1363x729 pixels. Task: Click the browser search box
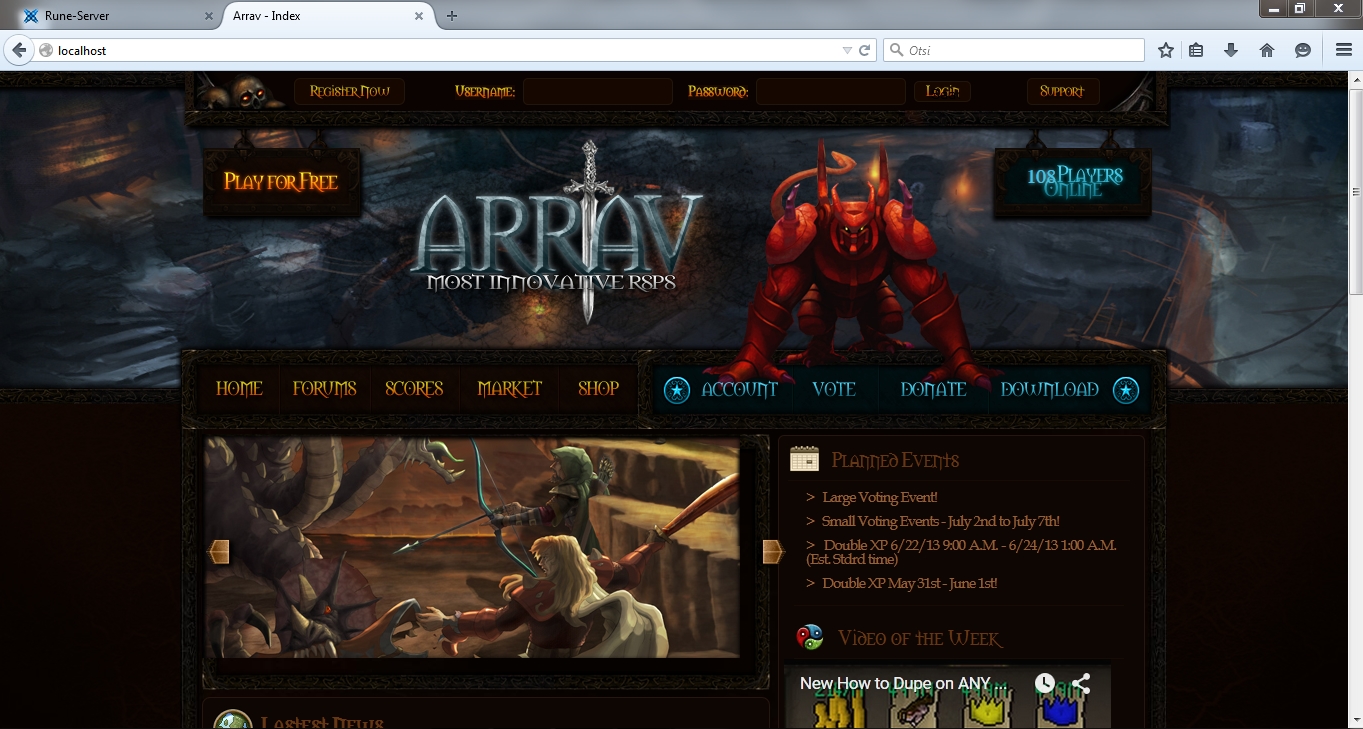1013,50
